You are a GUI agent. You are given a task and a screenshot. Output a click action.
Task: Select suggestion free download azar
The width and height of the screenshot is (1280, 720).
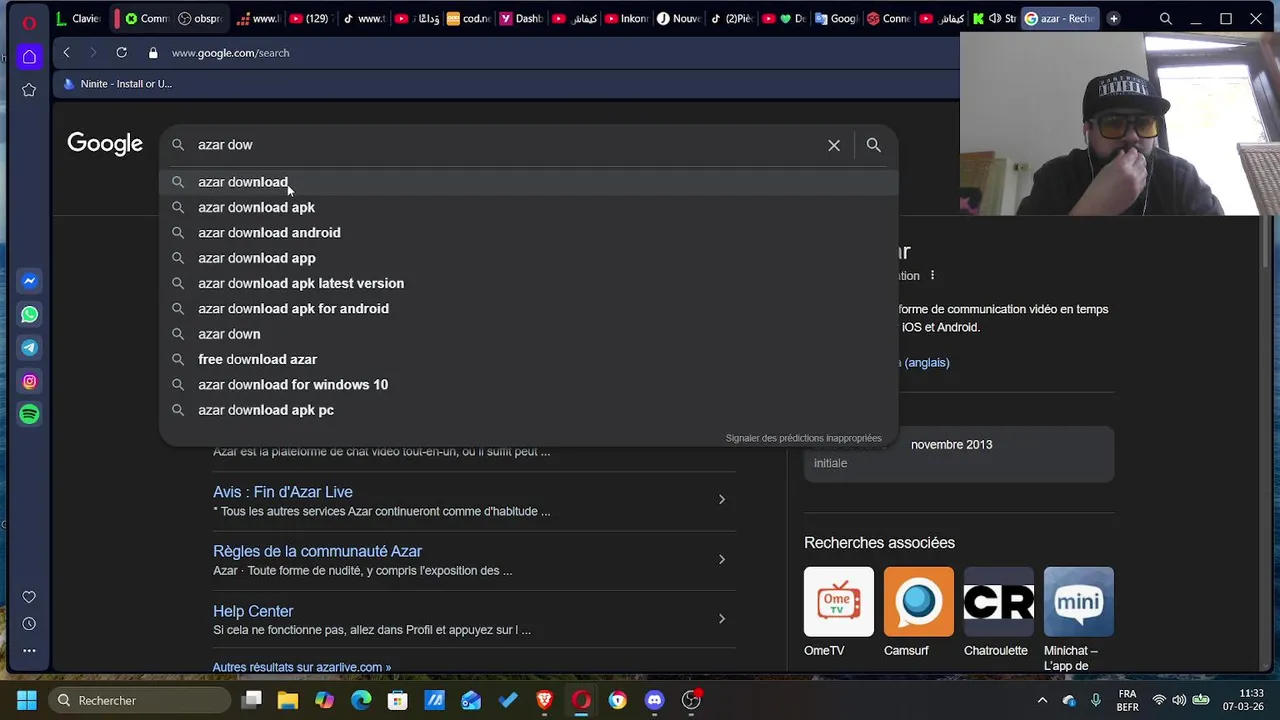pyautogui.click(x=529, y=359)
